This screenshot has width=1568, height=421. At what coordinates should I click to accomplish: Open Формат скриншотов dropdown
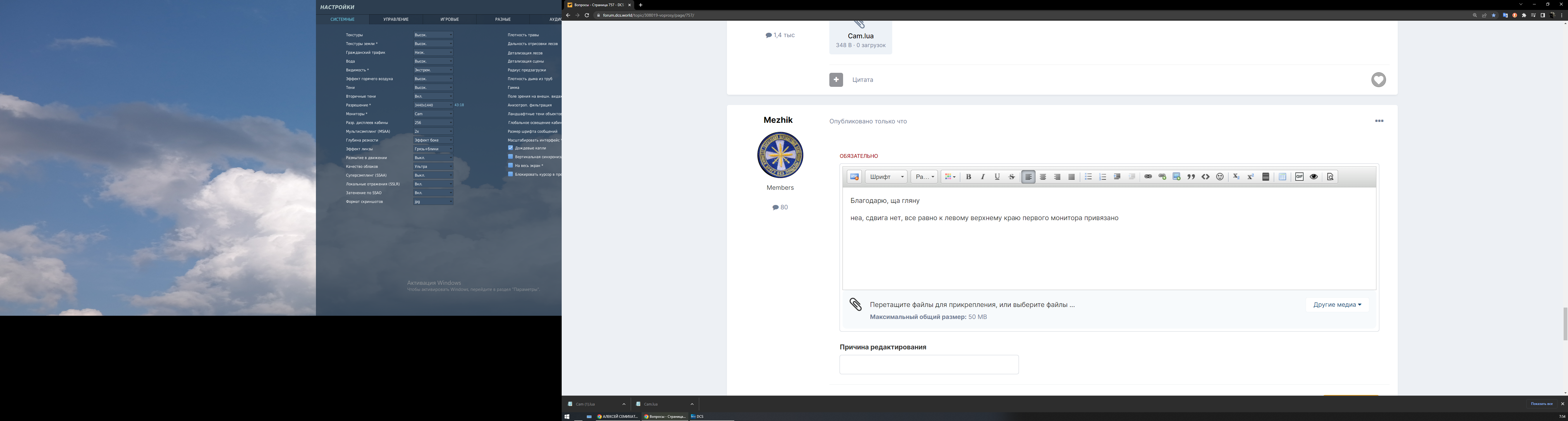tap(433, 201)
